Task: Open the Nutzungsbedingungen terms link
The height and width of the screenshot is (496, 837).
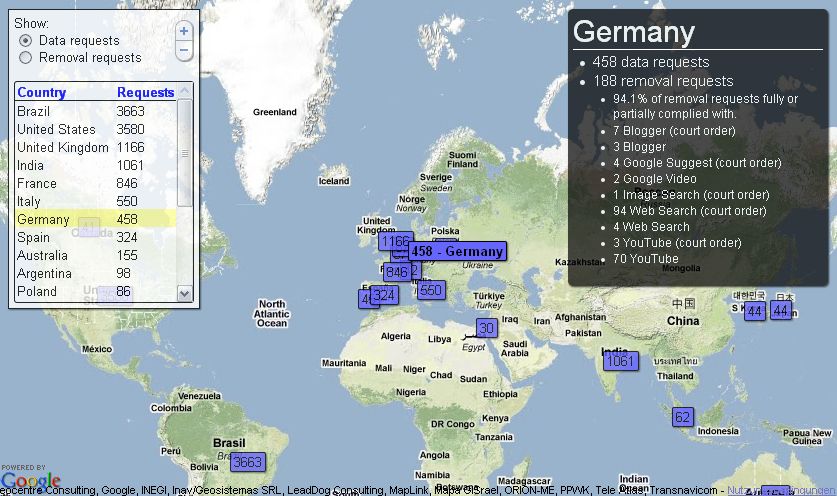Action: tap(781, 490)
